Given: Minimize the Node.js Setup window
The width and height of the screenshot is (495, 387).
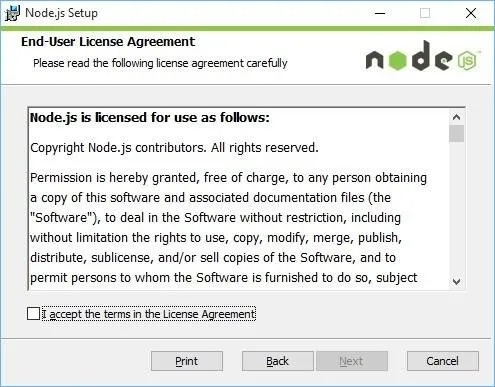Looking at the screenshot, I should tap(380, 13).
